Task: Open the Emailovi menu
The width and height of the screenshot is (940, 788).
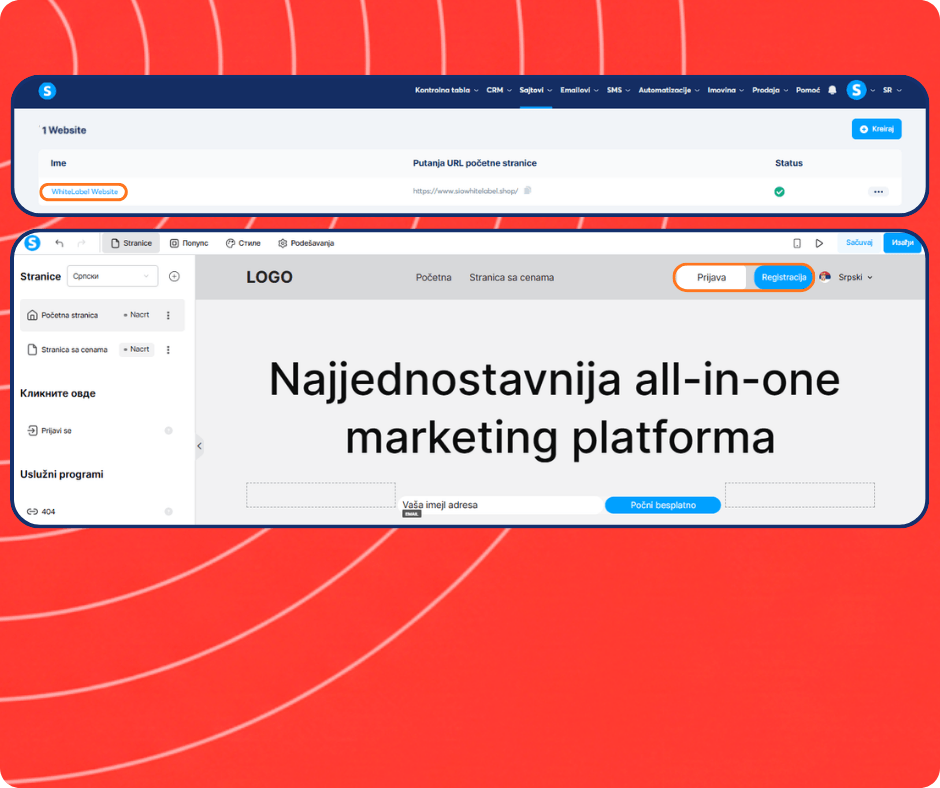Action: coord(579,90)
